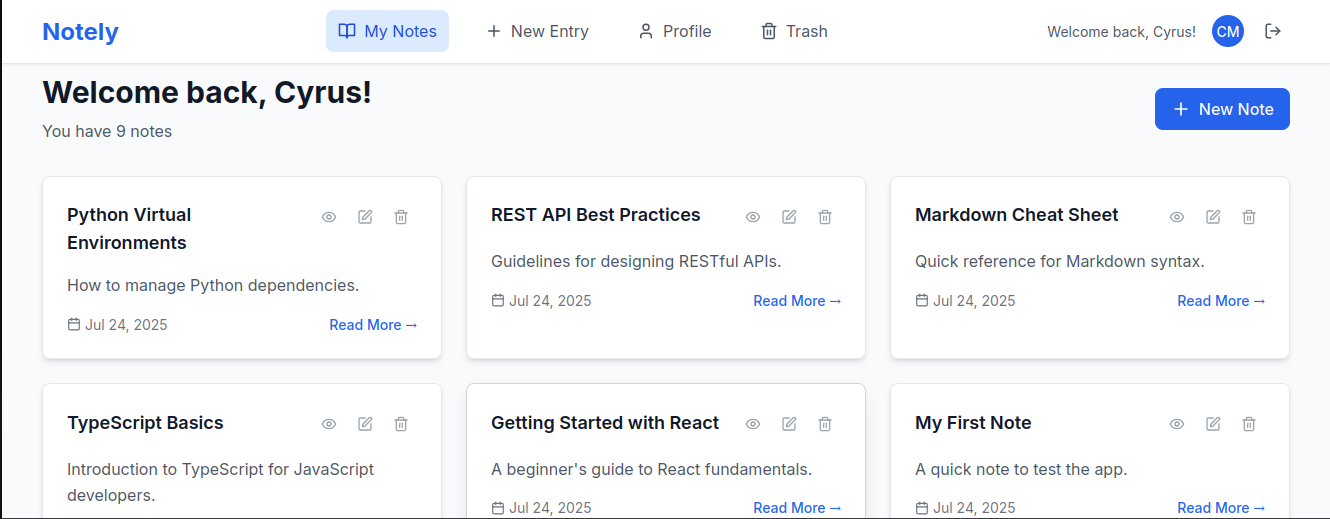Delete the TypeScript Basics note
The width and height of the screenshot is (1330, 519).
pyautogui.click(x=401, y=424)
